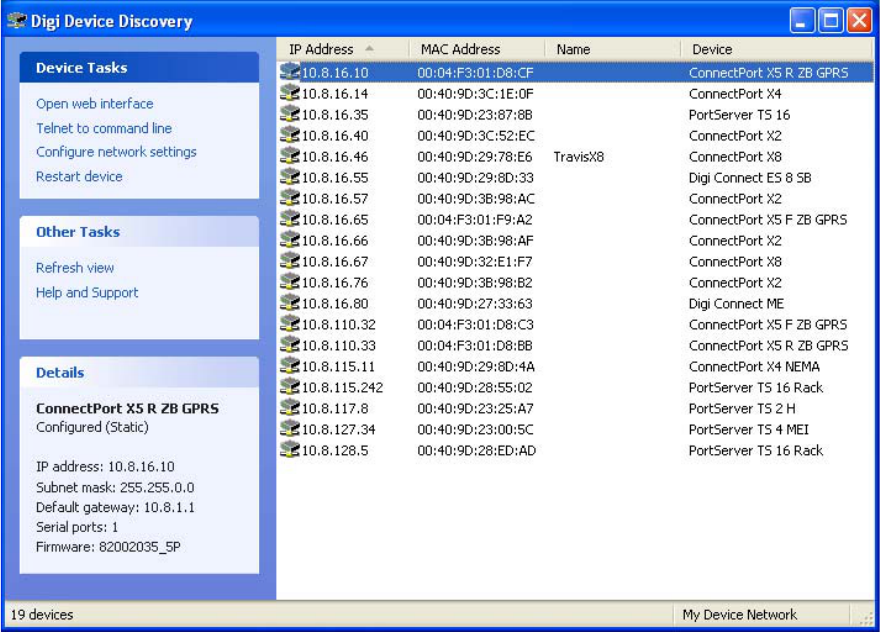
Task: Click device icon for 10.8.115.11
Action: [x=290, y=365]
